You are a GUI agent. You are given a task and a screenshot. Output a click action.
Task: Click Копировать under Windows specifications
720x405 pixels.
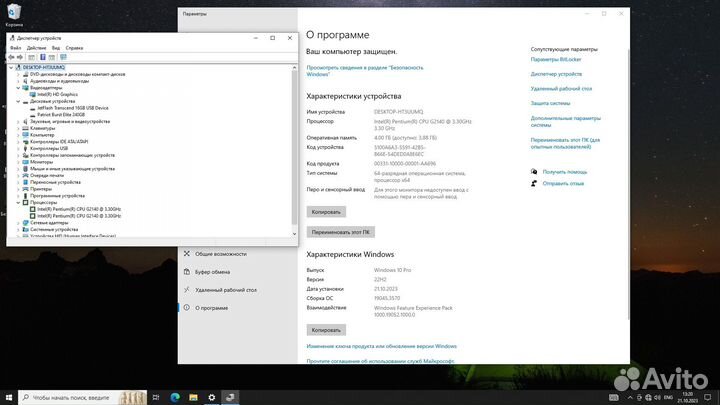(326, 330)
